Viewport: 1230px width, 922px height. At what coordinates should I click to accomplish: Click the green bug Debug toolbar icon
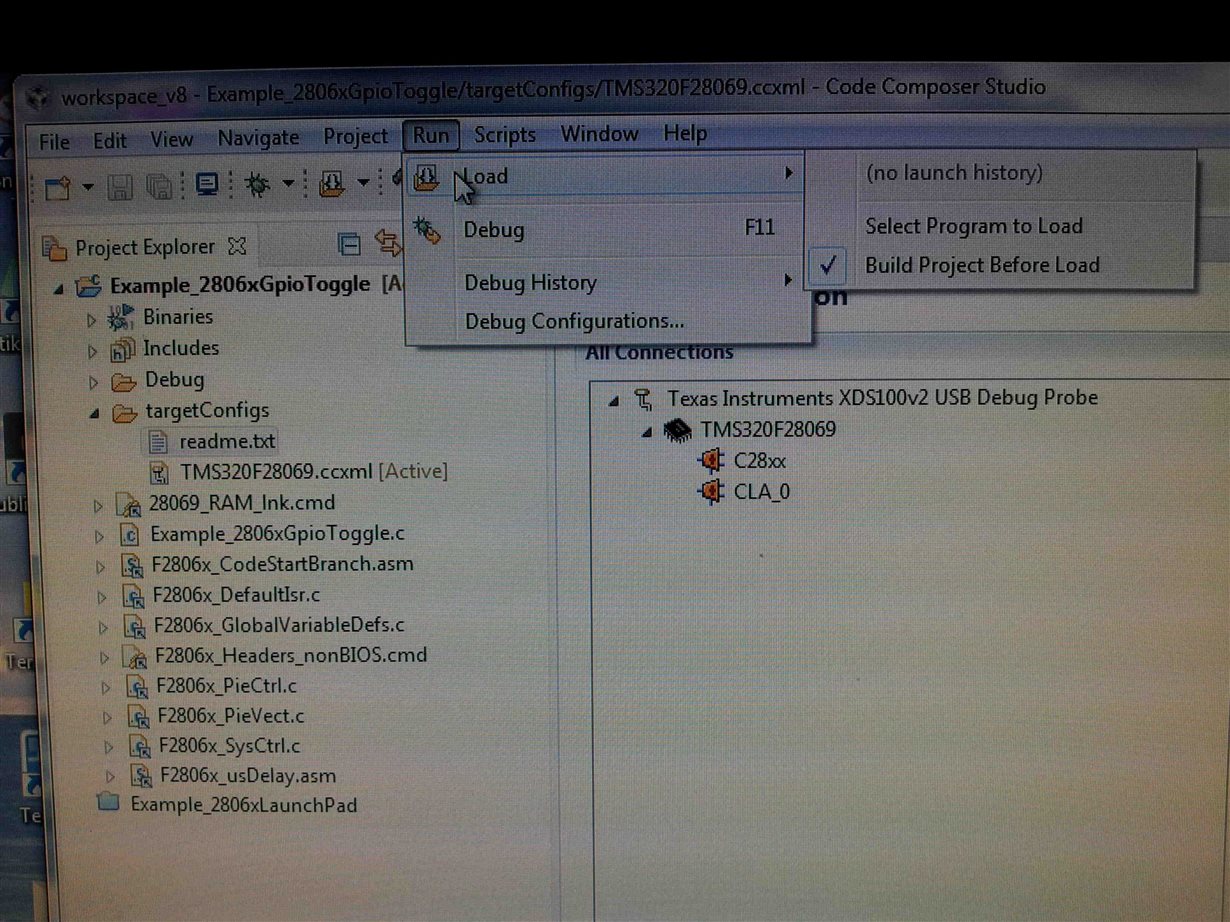point(258,184)
